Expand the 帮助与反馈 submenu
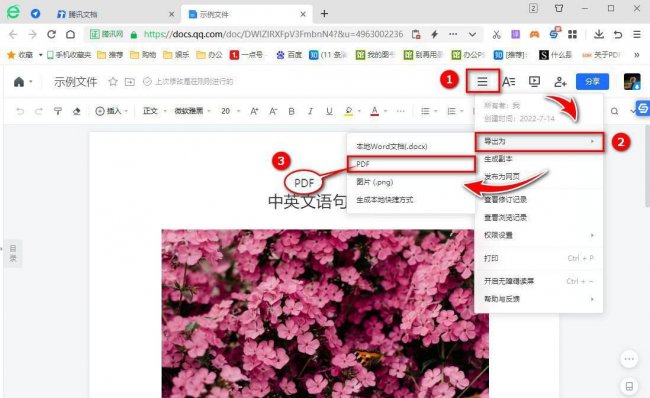The image size is (650, 398). [x=539, y=299]
